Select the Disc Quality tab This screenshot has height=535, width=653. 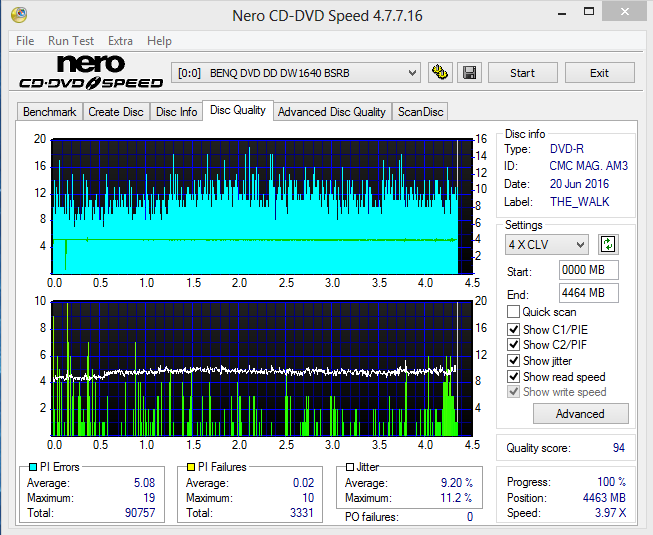click(238, 110)
